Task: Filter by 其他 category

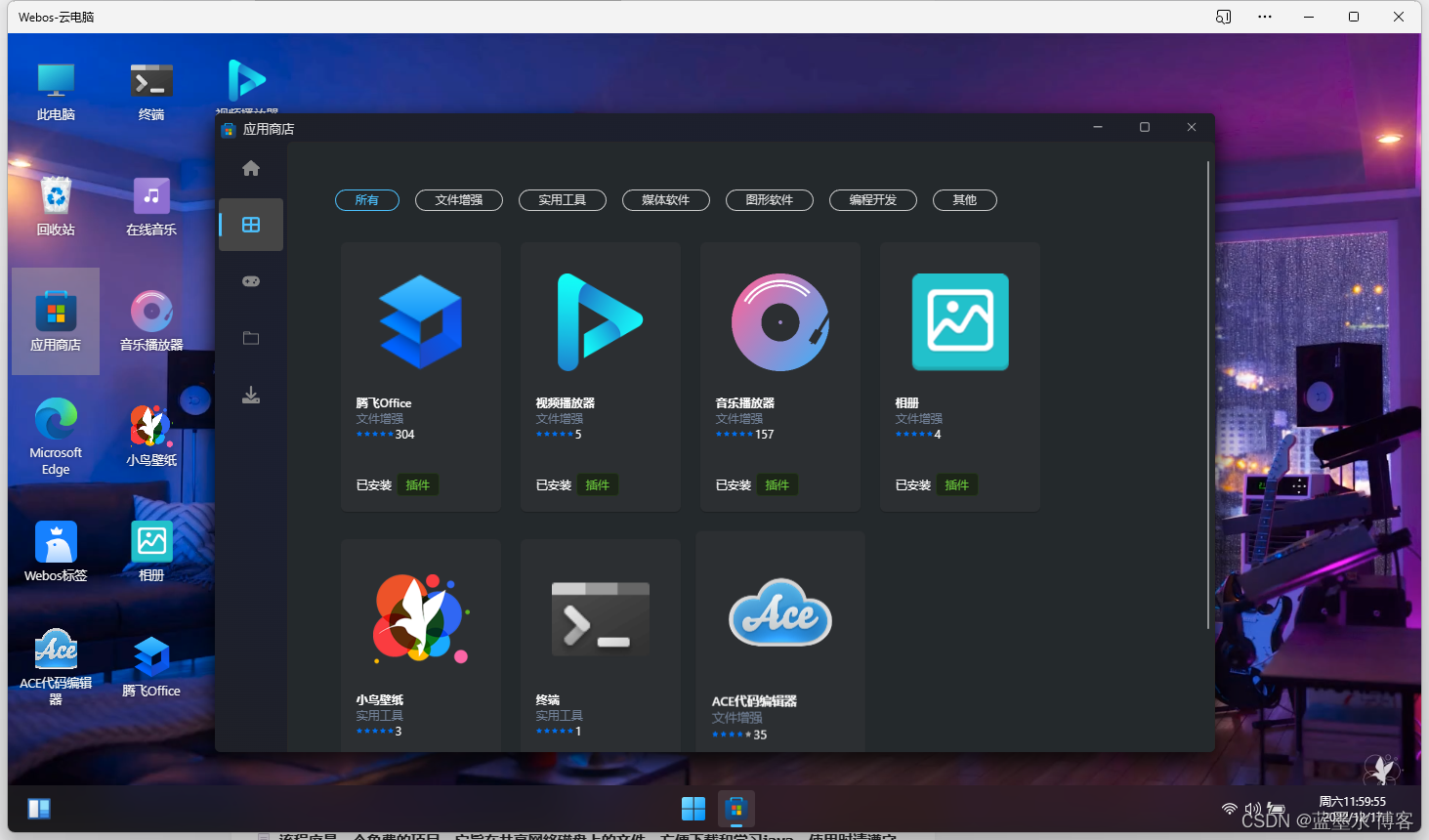Action: pyautogui.click(x=965, y=200)
